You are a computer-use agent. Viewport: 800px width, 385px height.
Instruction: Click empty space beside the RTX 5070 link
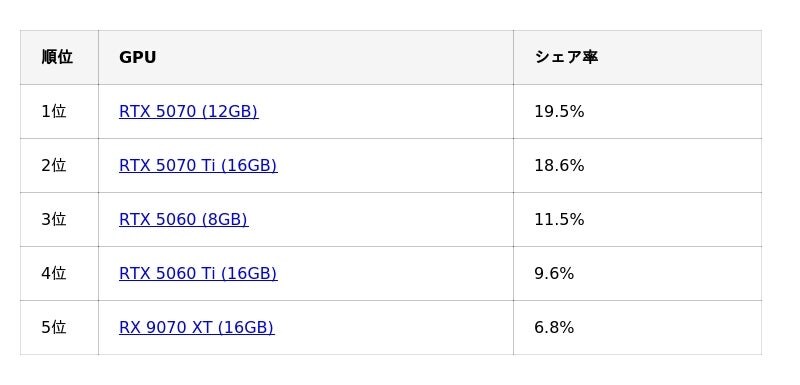[385, 111]
